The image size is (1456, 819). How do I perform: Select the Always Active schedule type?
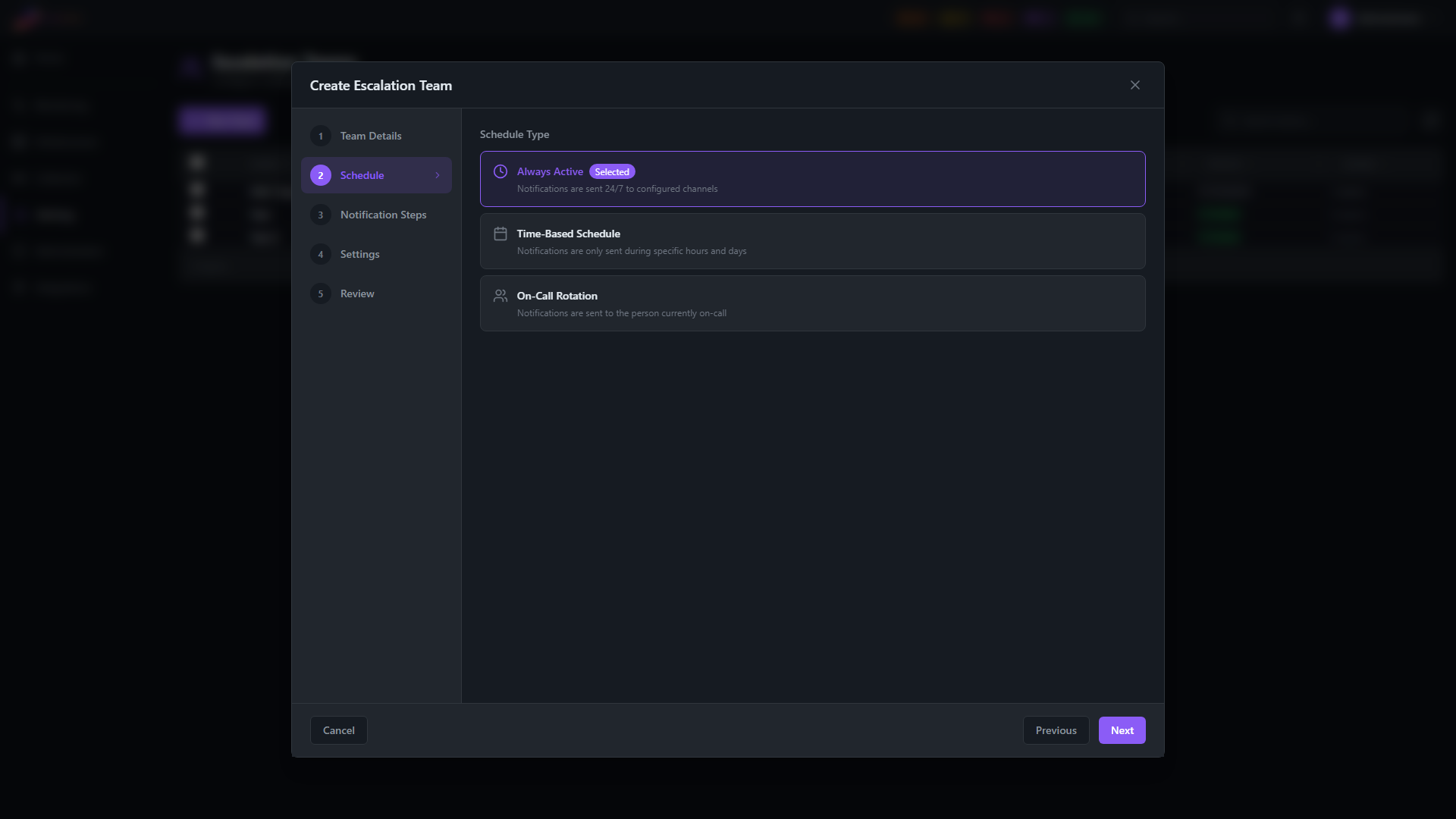point(812,179)
